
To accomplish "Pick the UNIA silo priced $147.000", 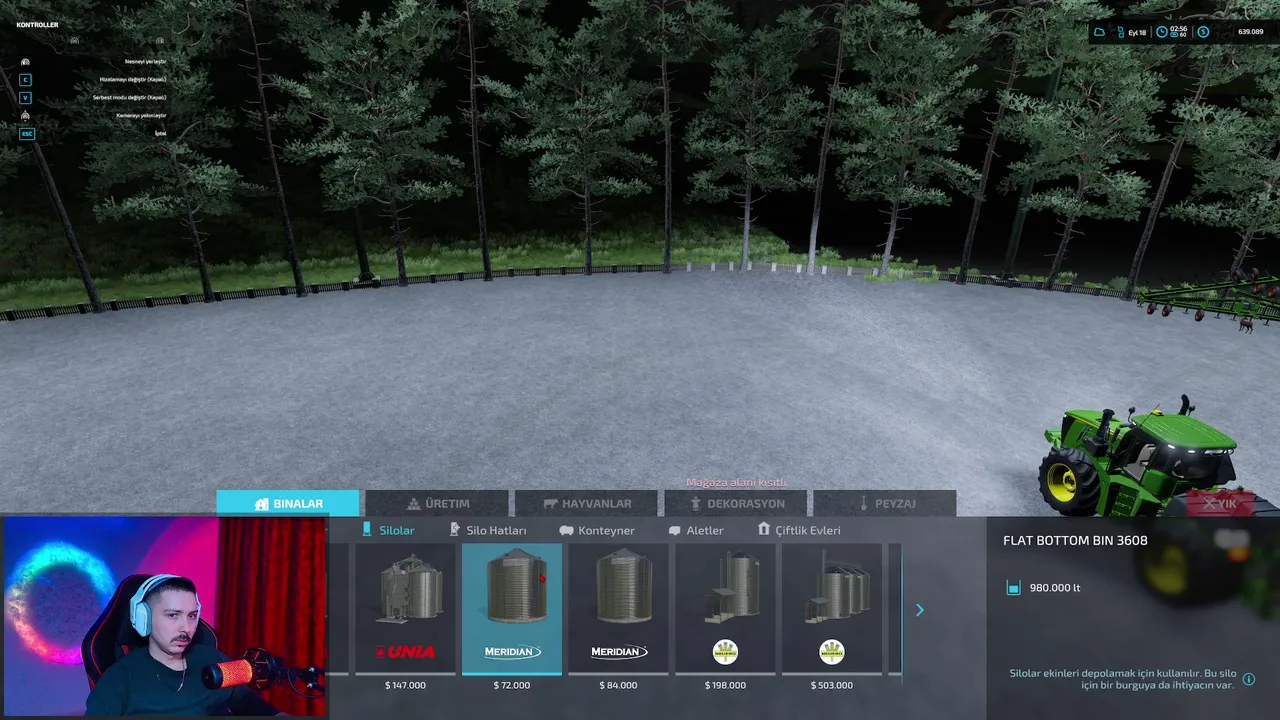I will 405,608.
